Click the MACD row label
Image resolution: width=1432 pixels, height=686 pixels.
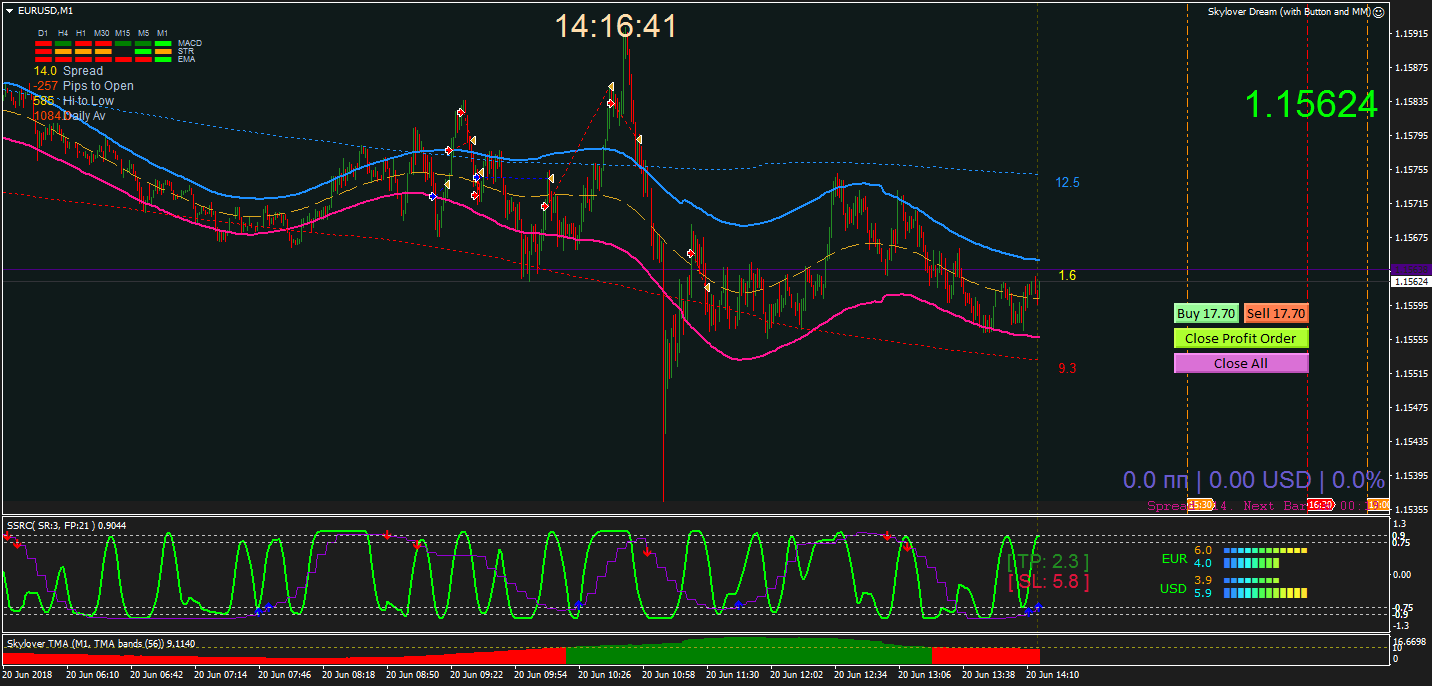pos(190,43)
